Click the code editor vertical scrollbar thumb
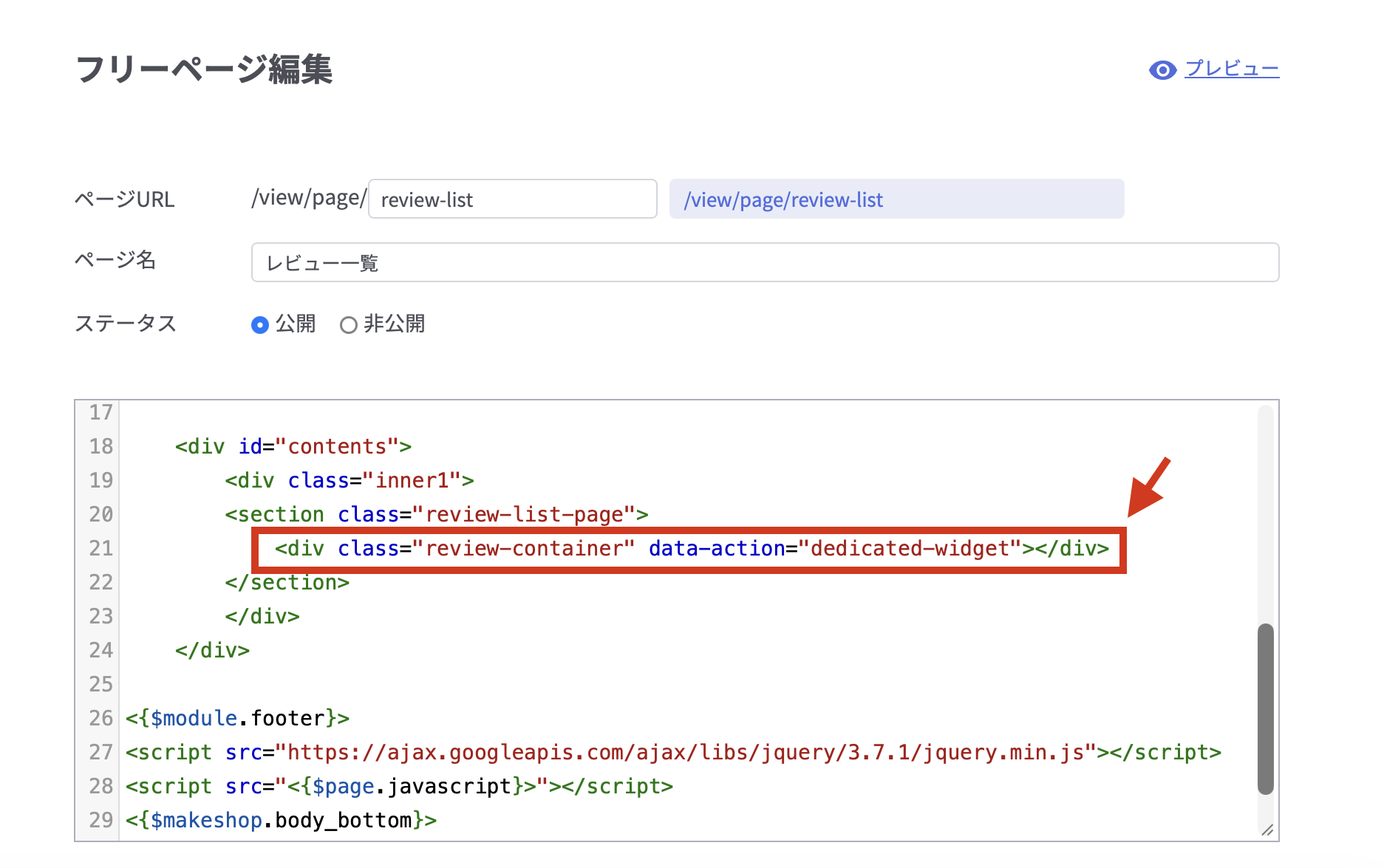 point(1265,708)
